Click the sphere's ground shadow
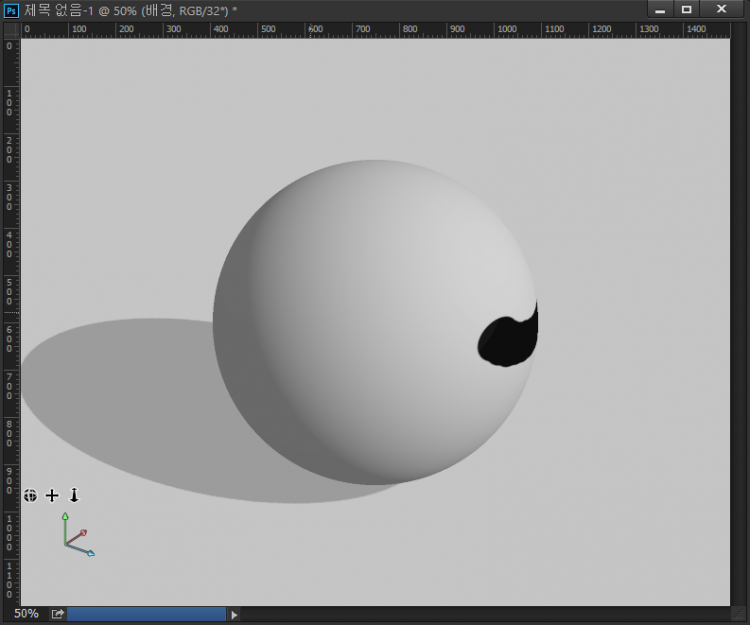750x625 pixels. point(120,400)
